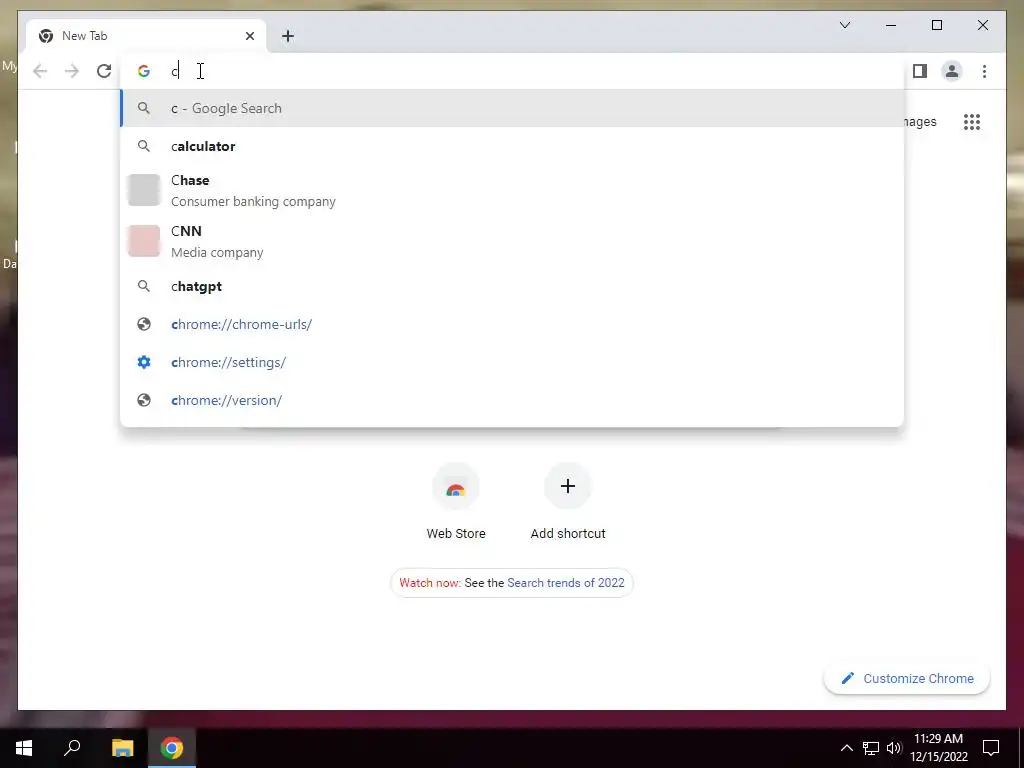The image size is (1024, 768).
Task: Choose the CNN media company suggestion
Action: pos(513,242)
